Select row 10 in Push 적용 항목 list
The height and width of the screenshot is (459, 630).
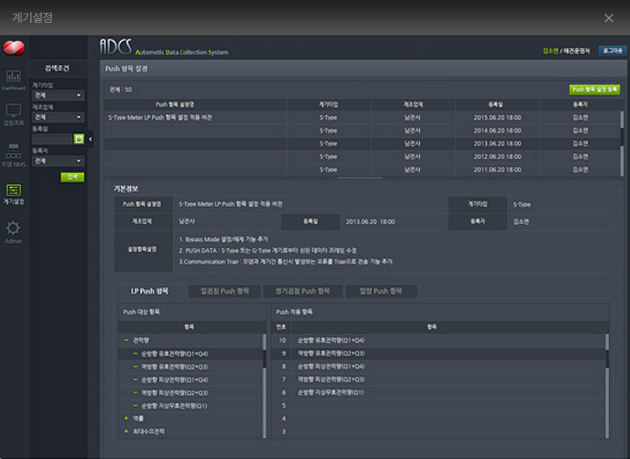[x=438, y=340]
